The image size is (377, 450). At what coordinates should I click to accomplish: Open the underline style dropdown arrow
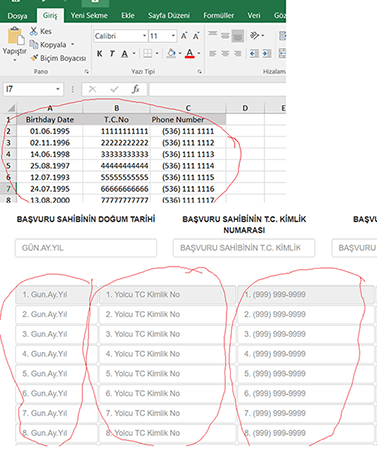click(134, 54)
